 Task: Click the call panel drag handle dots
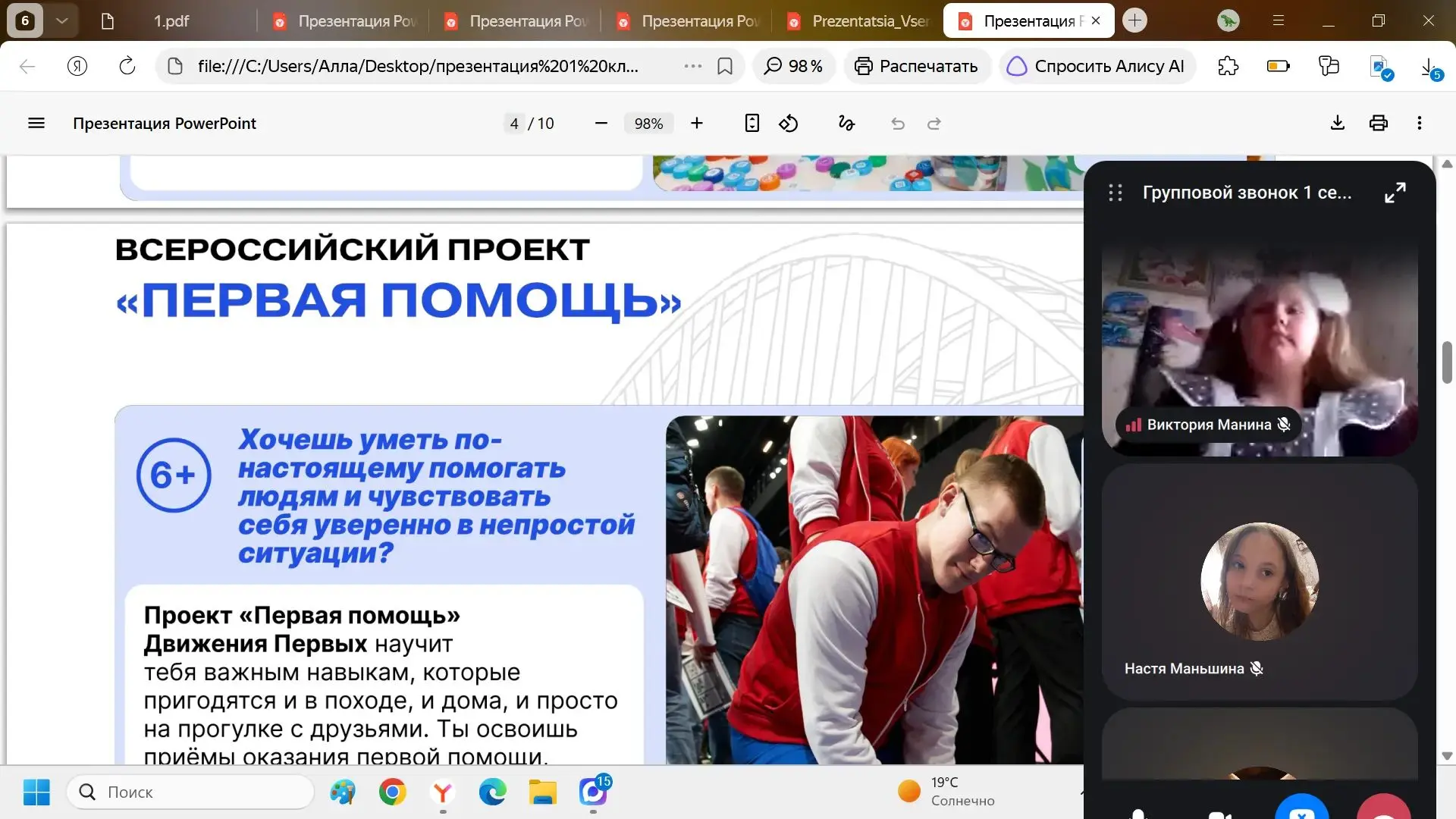point(1116,193)
